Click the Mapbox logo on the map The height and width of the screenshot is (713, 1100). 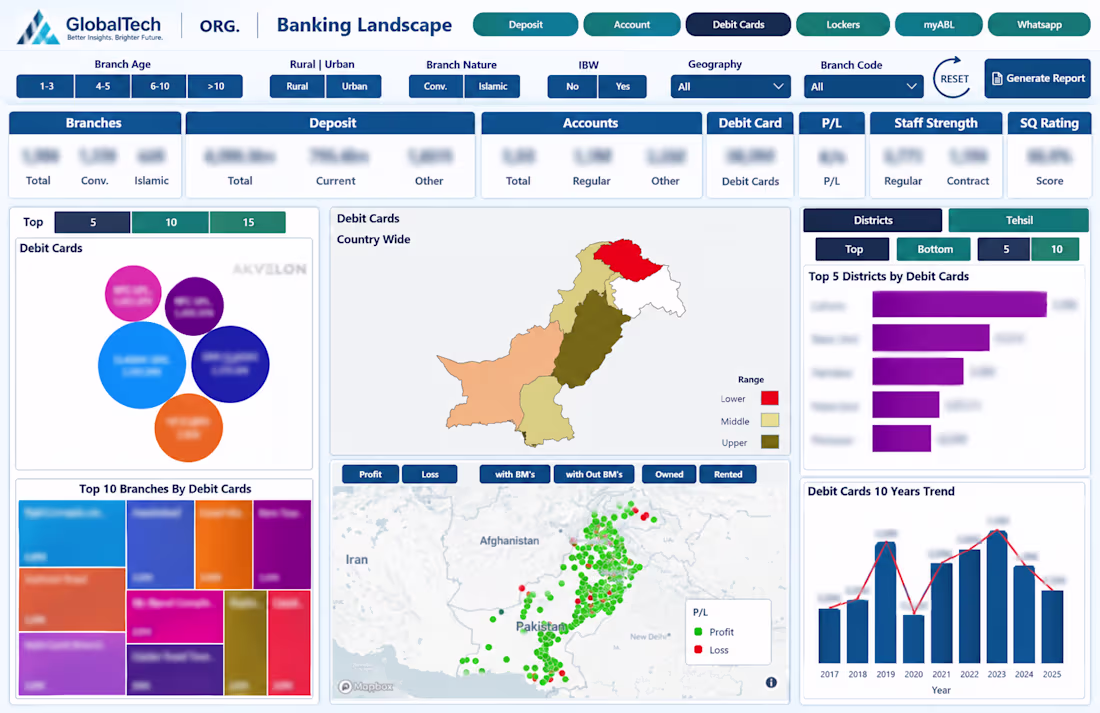point(365,686)
